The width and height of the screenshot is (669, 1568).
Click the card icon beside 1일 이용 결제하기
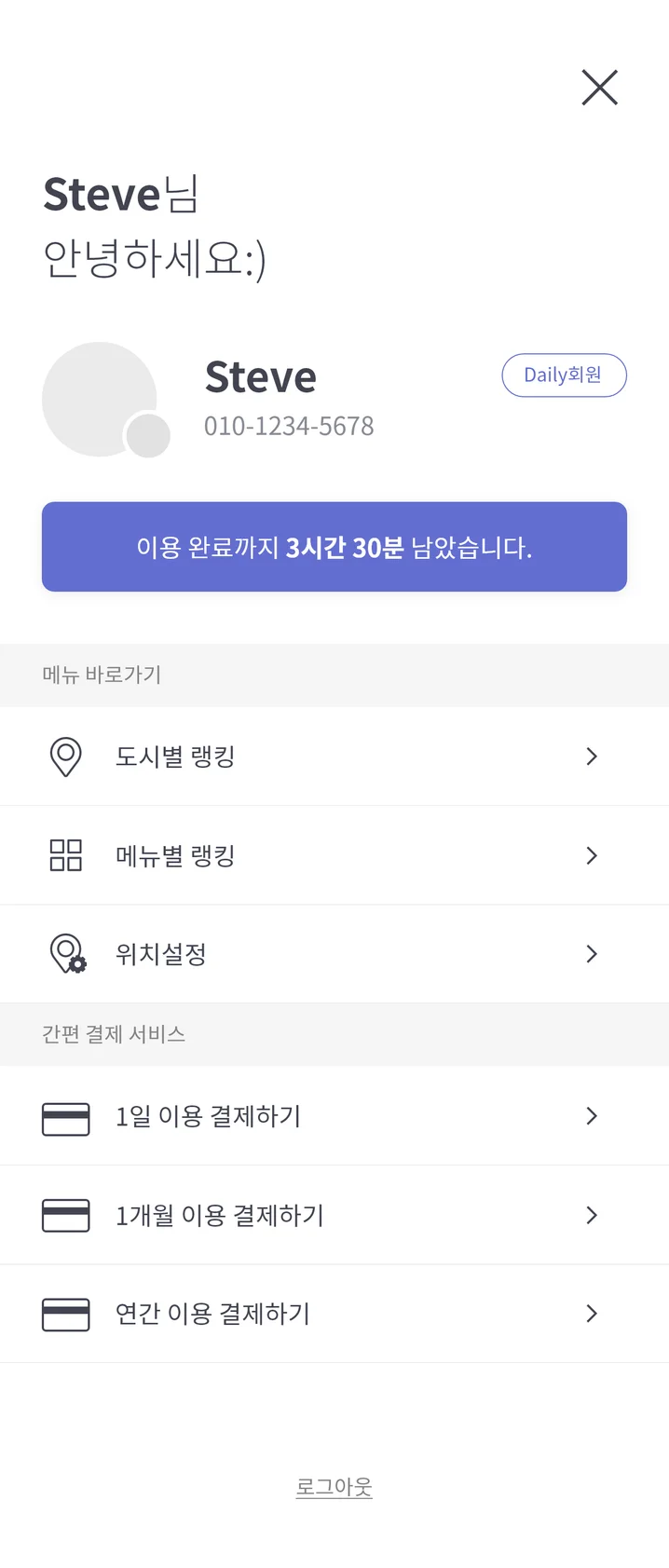pos(65,1116)
